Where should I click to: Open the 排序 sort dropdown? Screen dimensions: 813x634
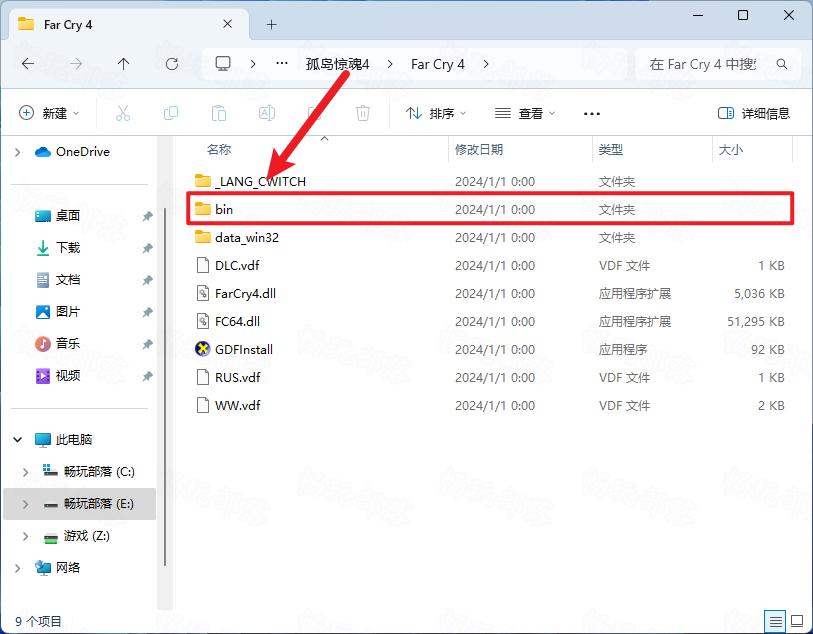coord(436,113)
